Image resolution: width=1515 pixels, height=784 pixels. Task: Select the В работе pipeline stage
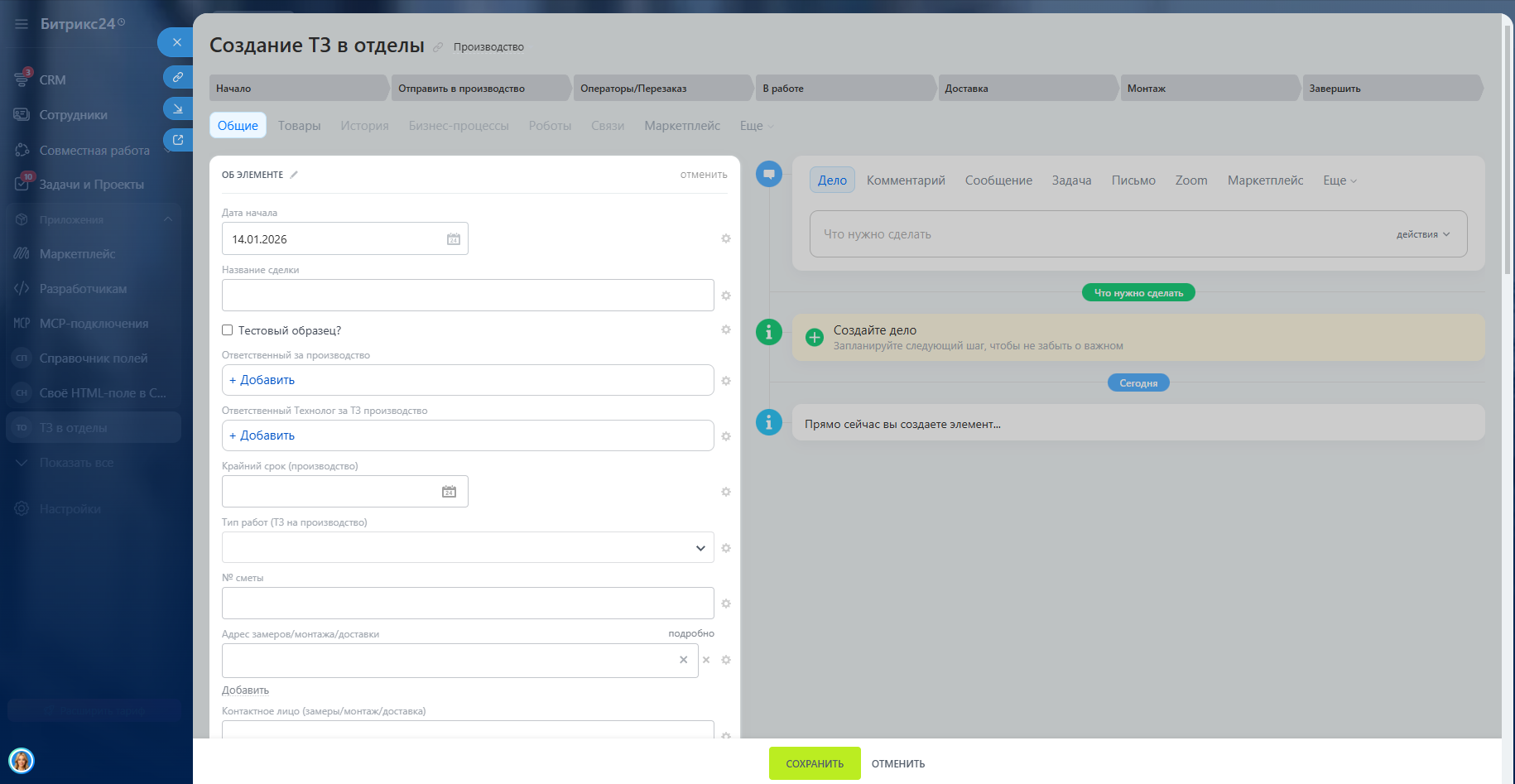pyautogui.click(x=844, y=89)
